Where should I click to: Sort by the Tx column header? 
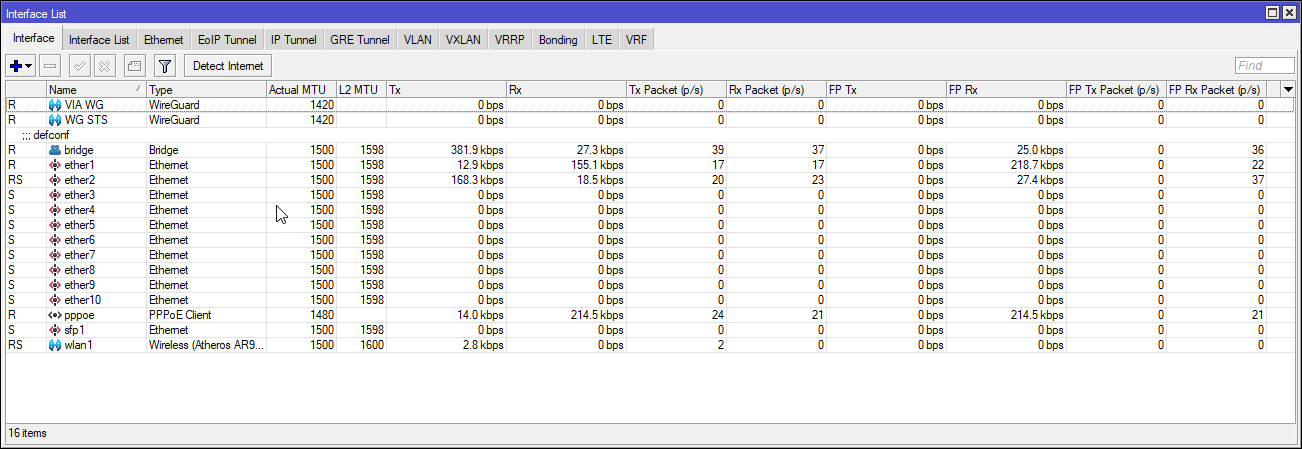coord(446,90)
